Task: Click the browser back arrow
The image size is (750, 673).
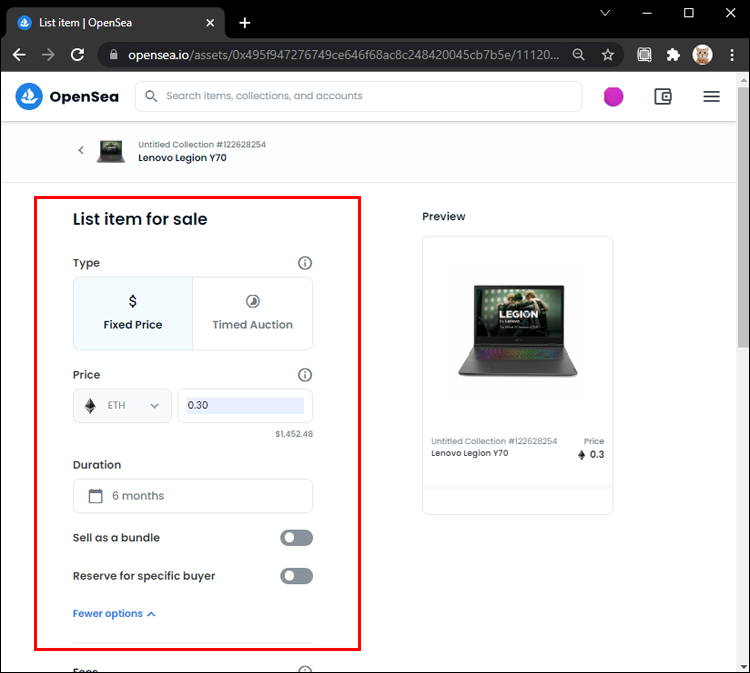Action: click(x=19, y=55)
